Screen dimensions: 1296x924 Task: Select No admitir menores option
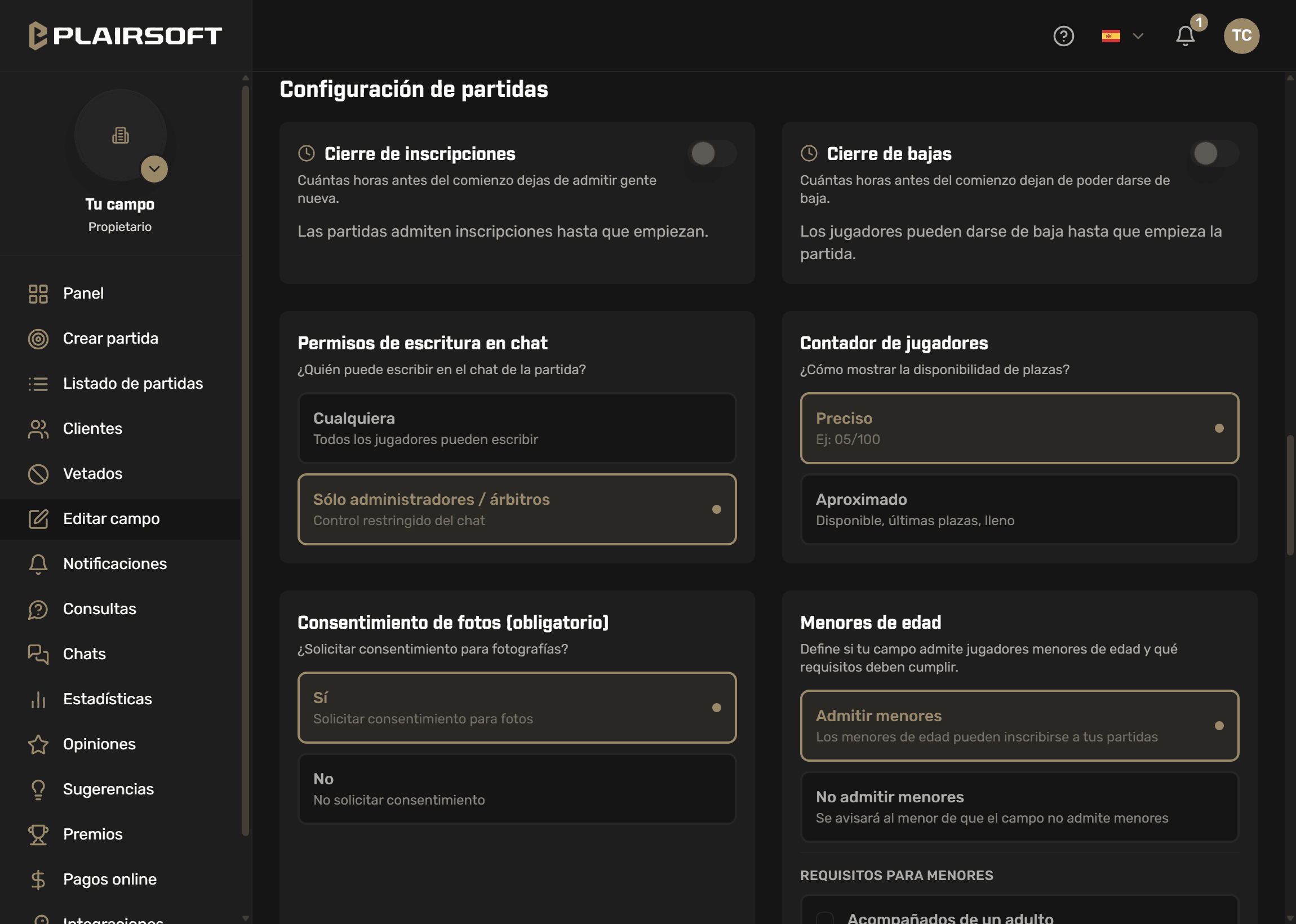[x=1019, y=806]
